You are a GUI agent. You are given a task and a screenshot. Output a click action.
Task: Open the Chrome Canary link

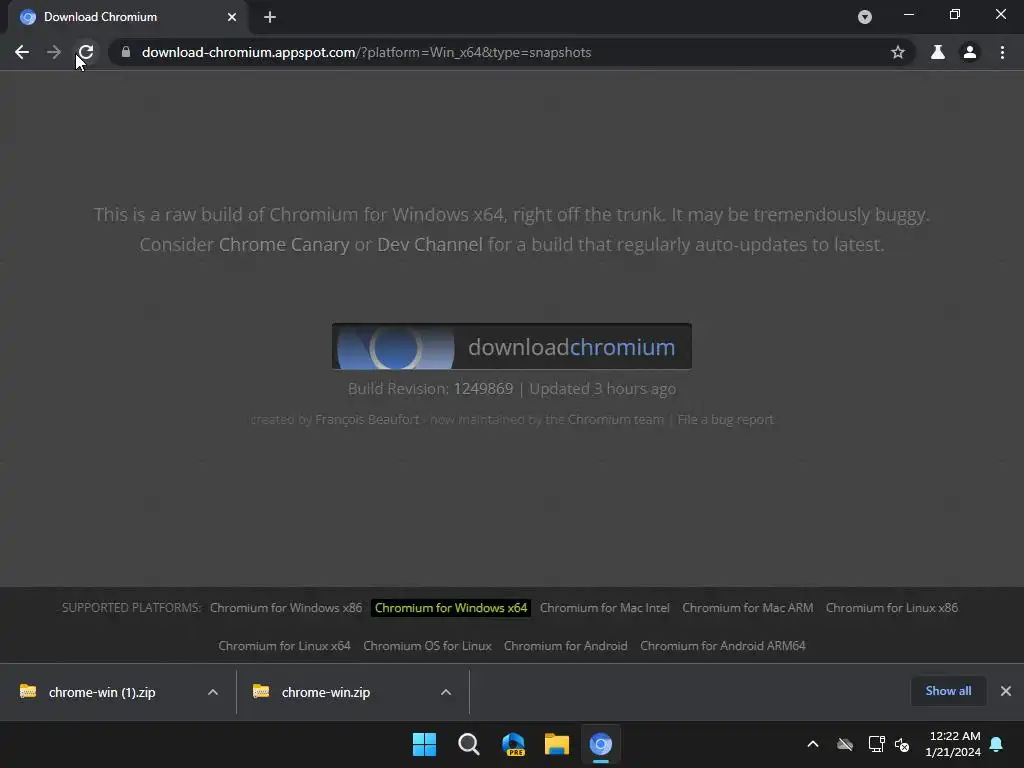point(284,244)
